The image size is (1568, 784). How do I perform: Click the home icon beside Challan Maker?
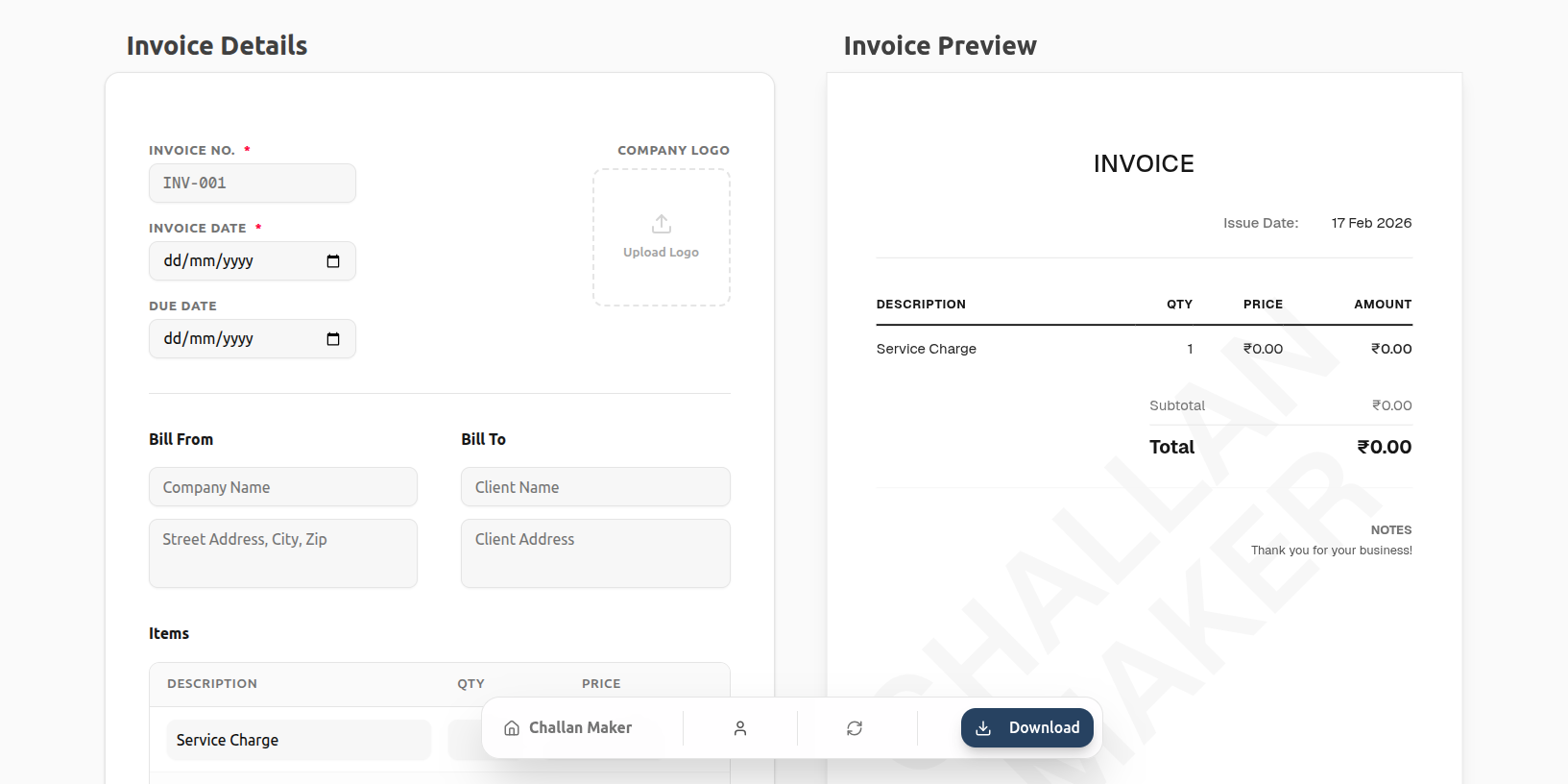point(512,728)
